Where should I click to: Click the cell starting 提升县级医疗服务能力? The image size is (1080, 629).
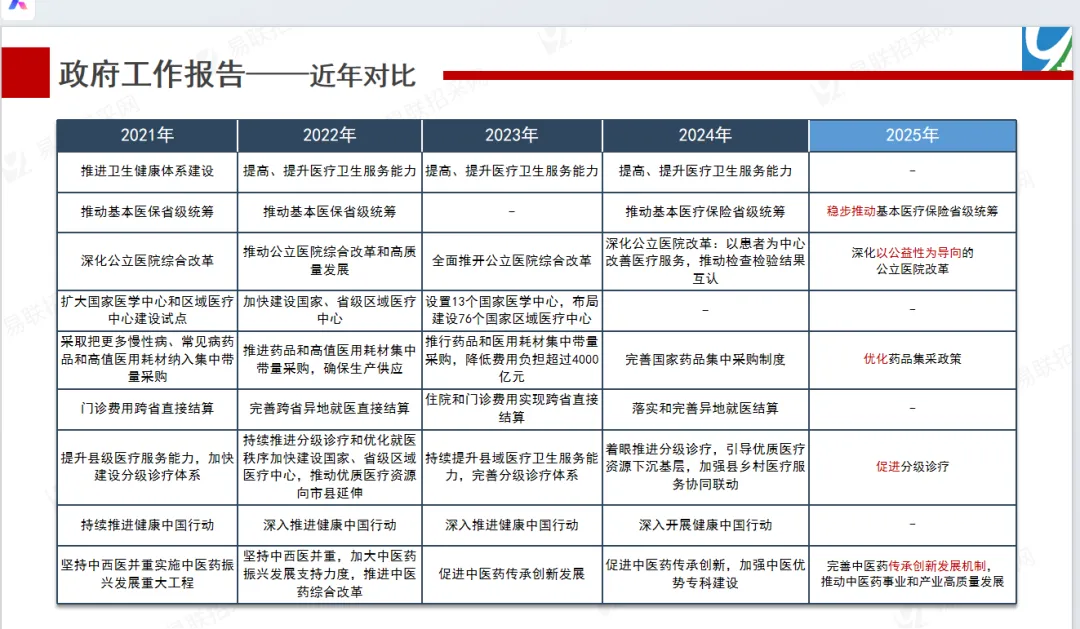point(147,467)
